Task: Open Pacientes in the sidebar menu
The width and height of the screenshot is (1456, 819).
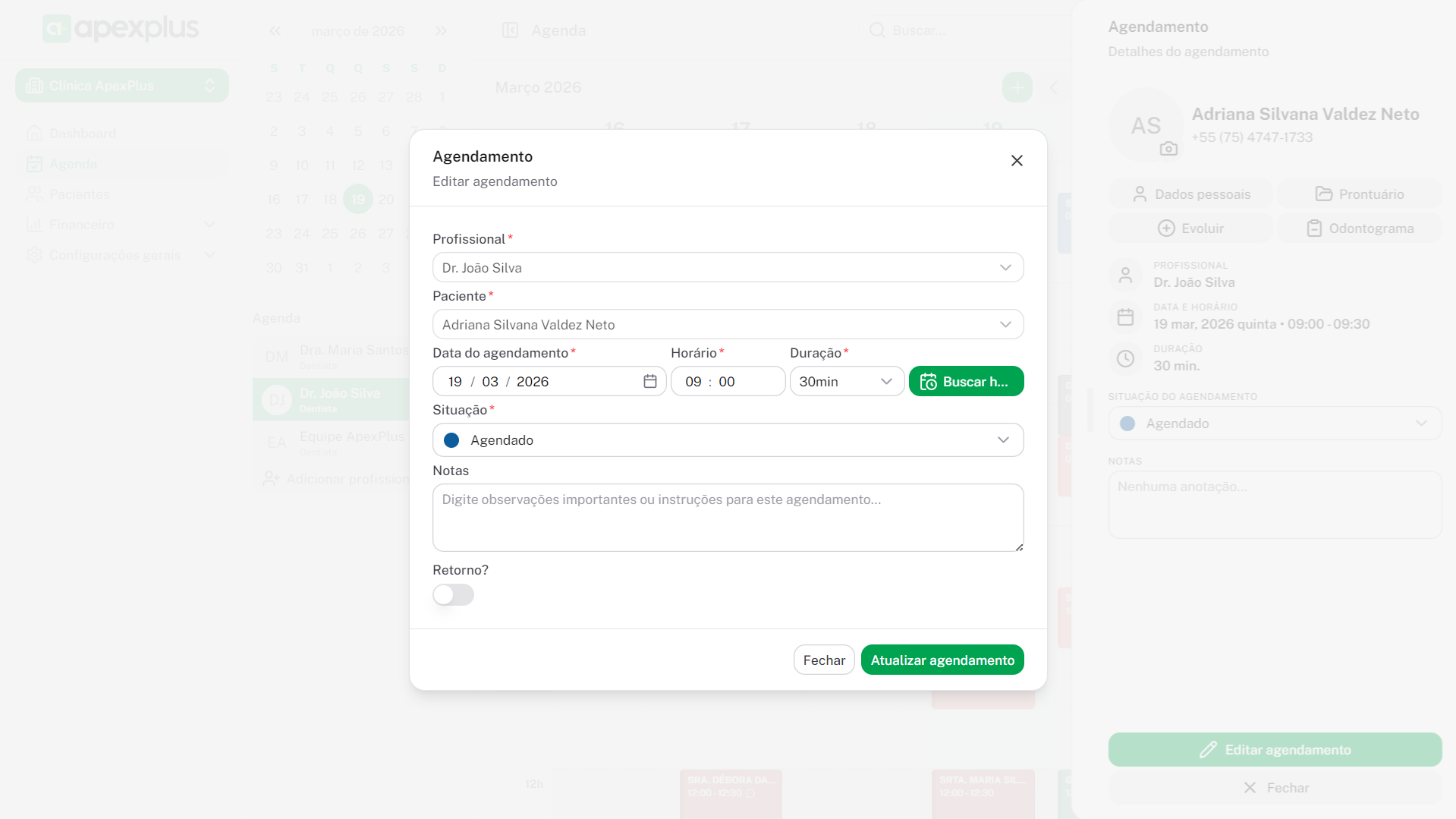Action: tap(79, 194)
